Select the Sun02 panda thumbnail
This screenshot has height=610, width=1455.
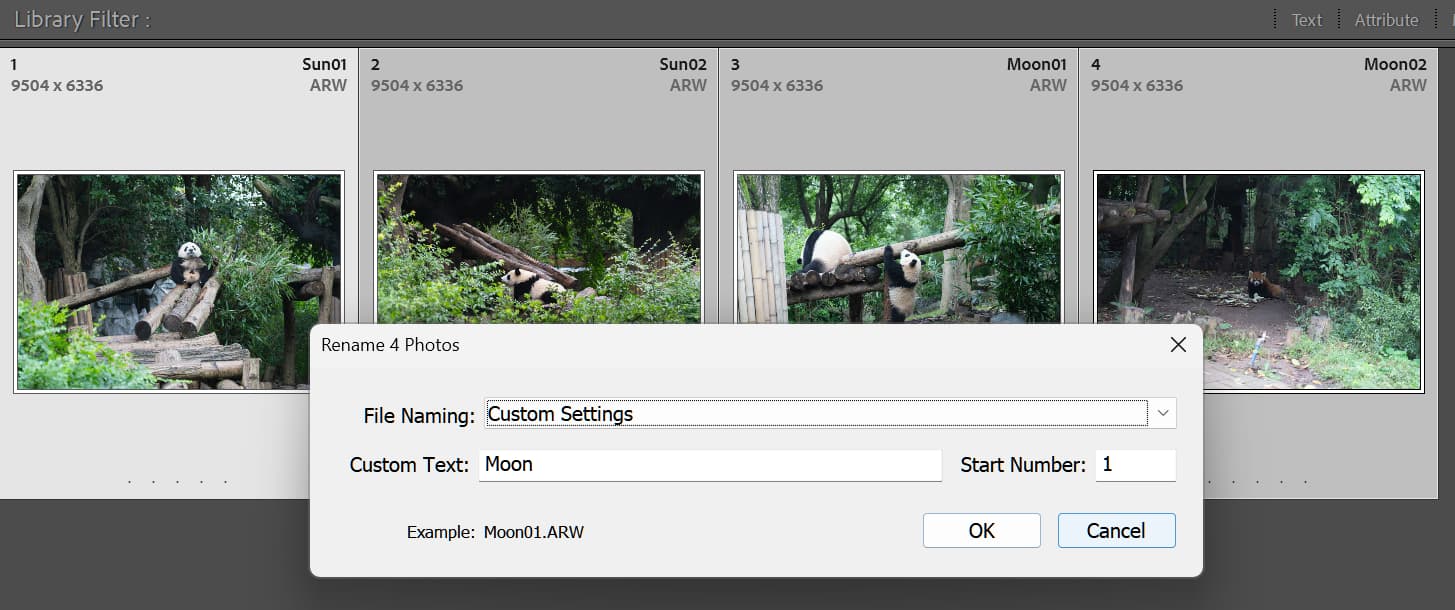(x=538, y=245)
